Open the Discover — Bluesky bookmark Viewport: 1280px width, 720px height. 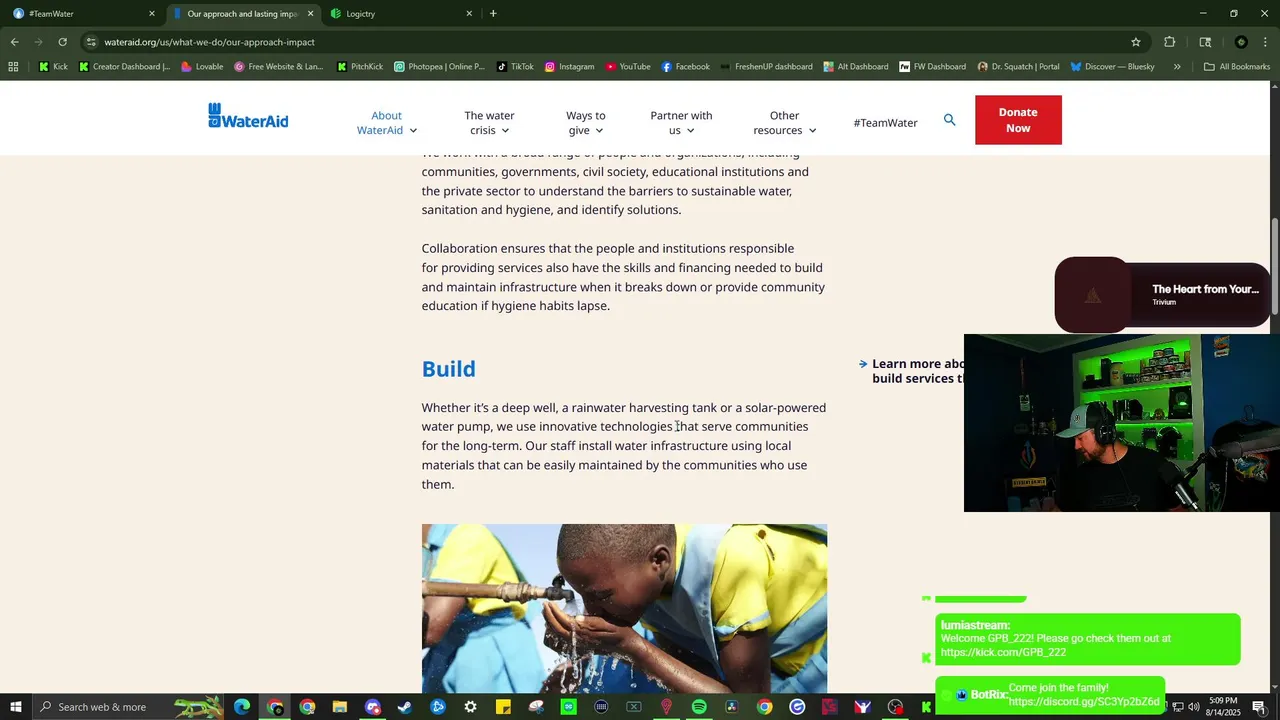1112,67
